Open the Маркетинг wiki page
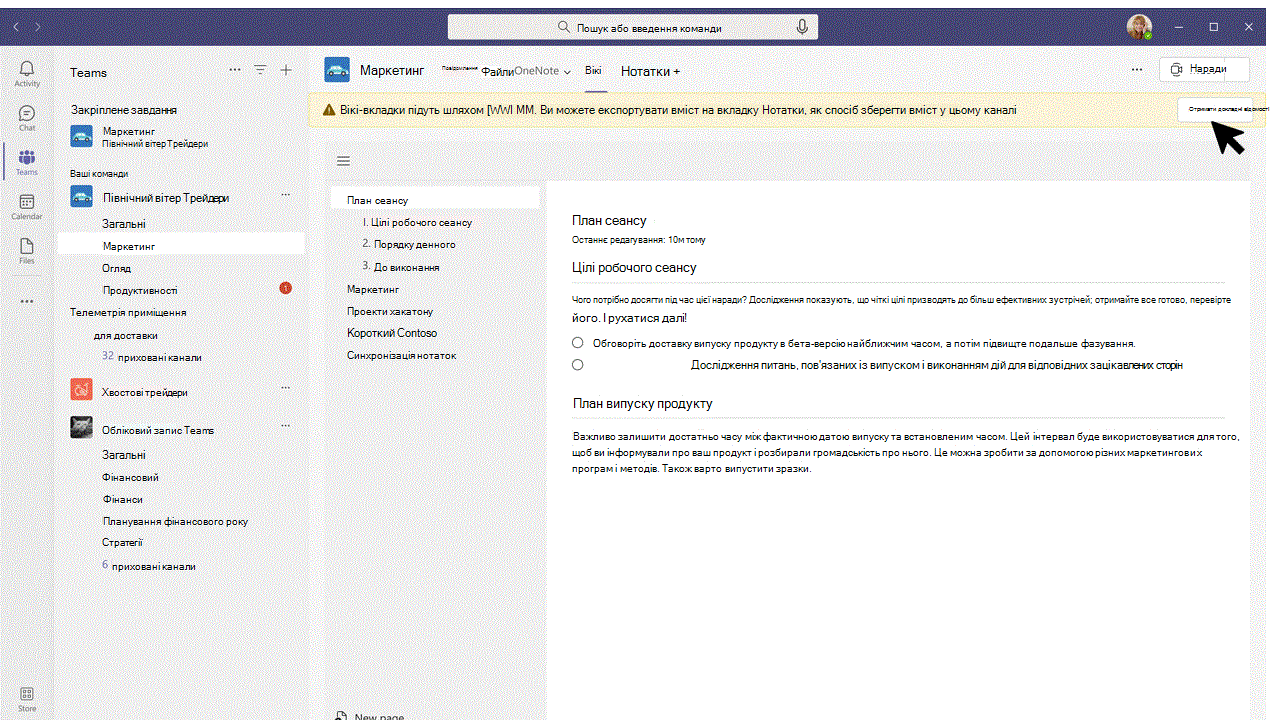 click(373, 289)
